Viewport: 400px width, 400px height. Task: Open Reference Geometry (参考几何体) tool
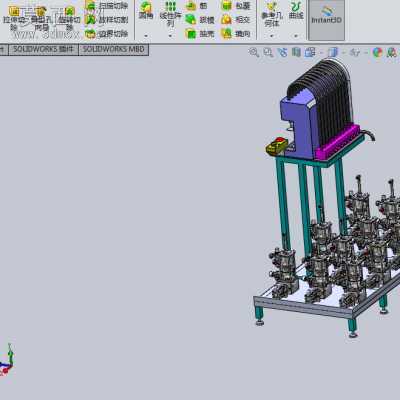point(272,15)
